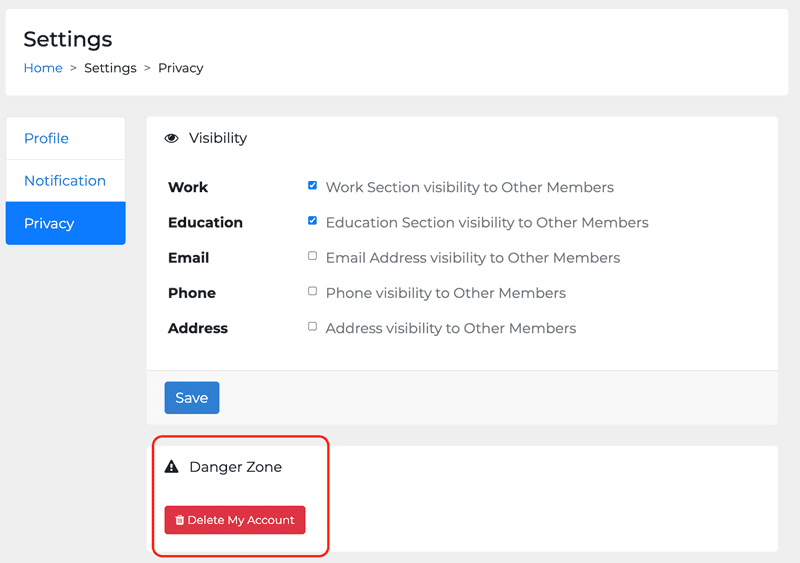Check the Address visibility checkbox

(x=313, y=326)
